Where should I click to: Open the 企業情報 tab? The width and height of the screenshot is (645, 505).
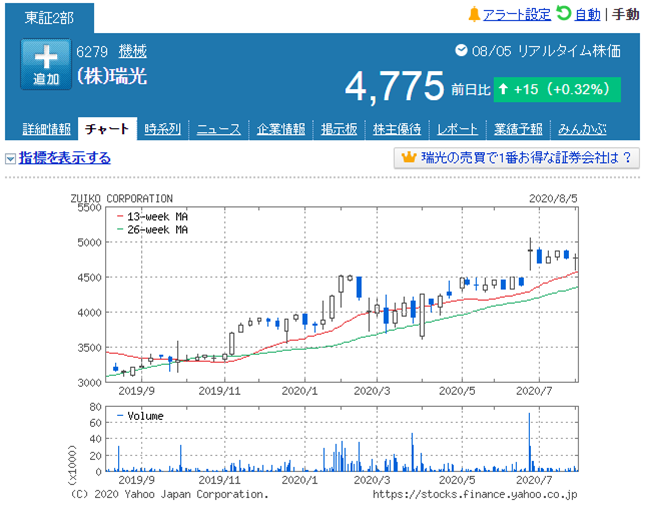coord(281,129)
